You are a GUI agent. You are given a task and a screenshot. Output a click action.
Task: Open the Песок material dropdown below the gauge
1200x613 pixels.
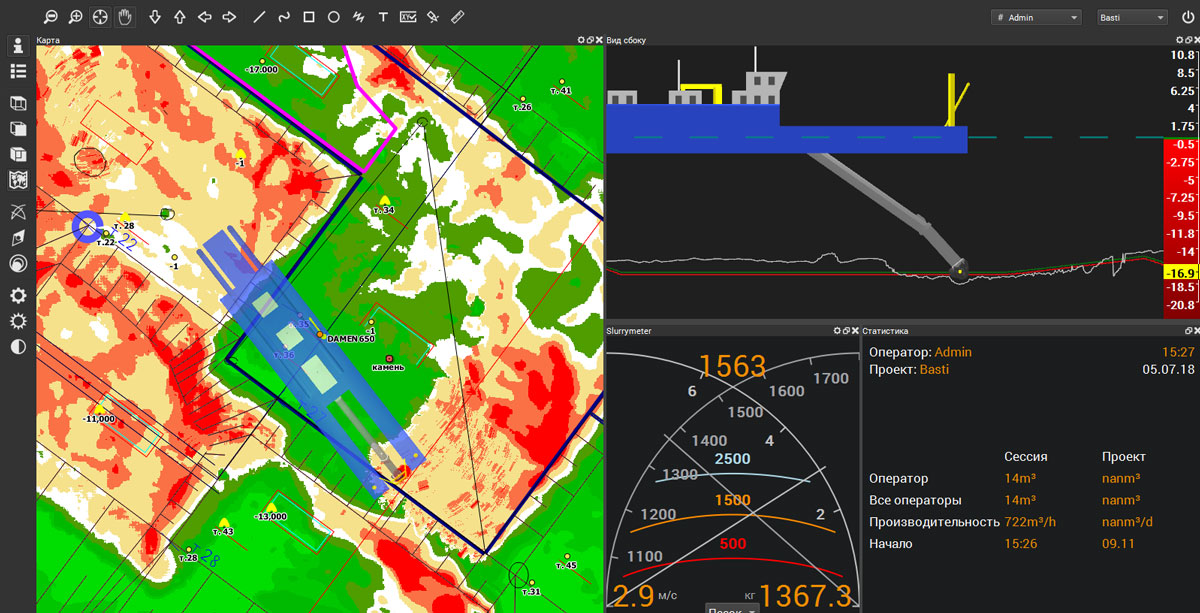coord(731,608)
